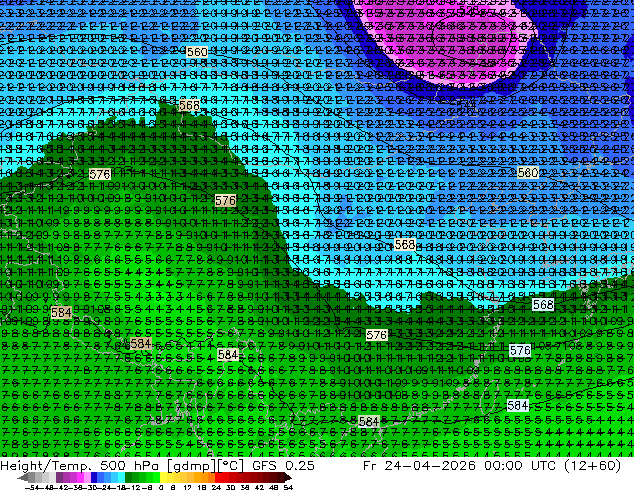634x490 pixels.
Task: Pick the yellow legend swatch at 0
Action: [x=163, y=477]
